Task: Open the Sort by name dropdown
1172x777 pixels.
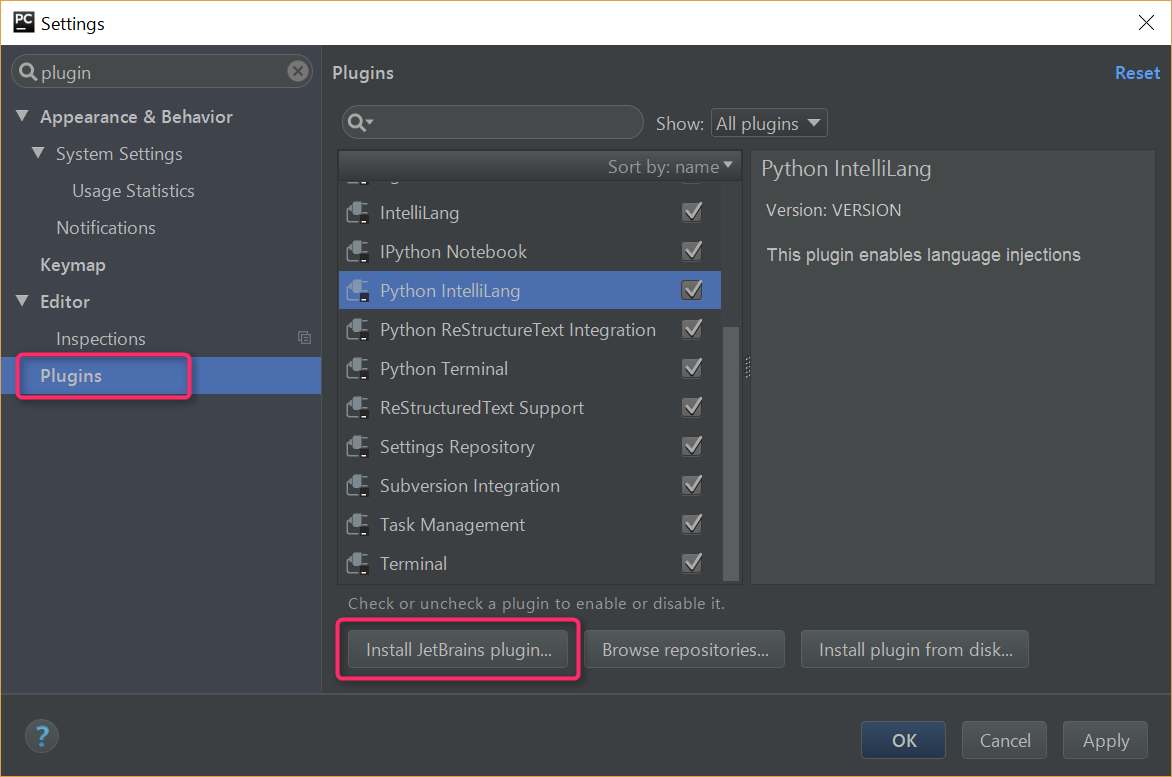Action: pos(670,167)
